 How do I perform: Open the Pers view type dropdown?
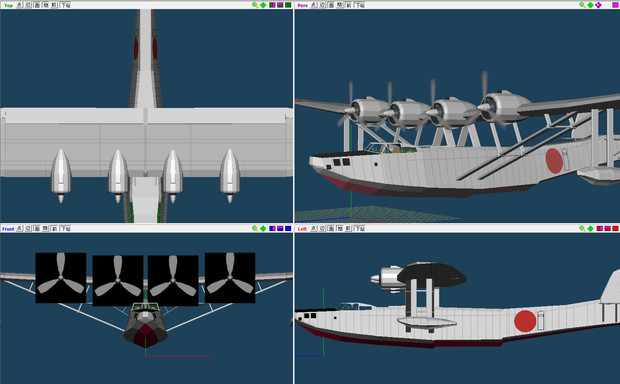pyautogui.click(x=302, y=5)
